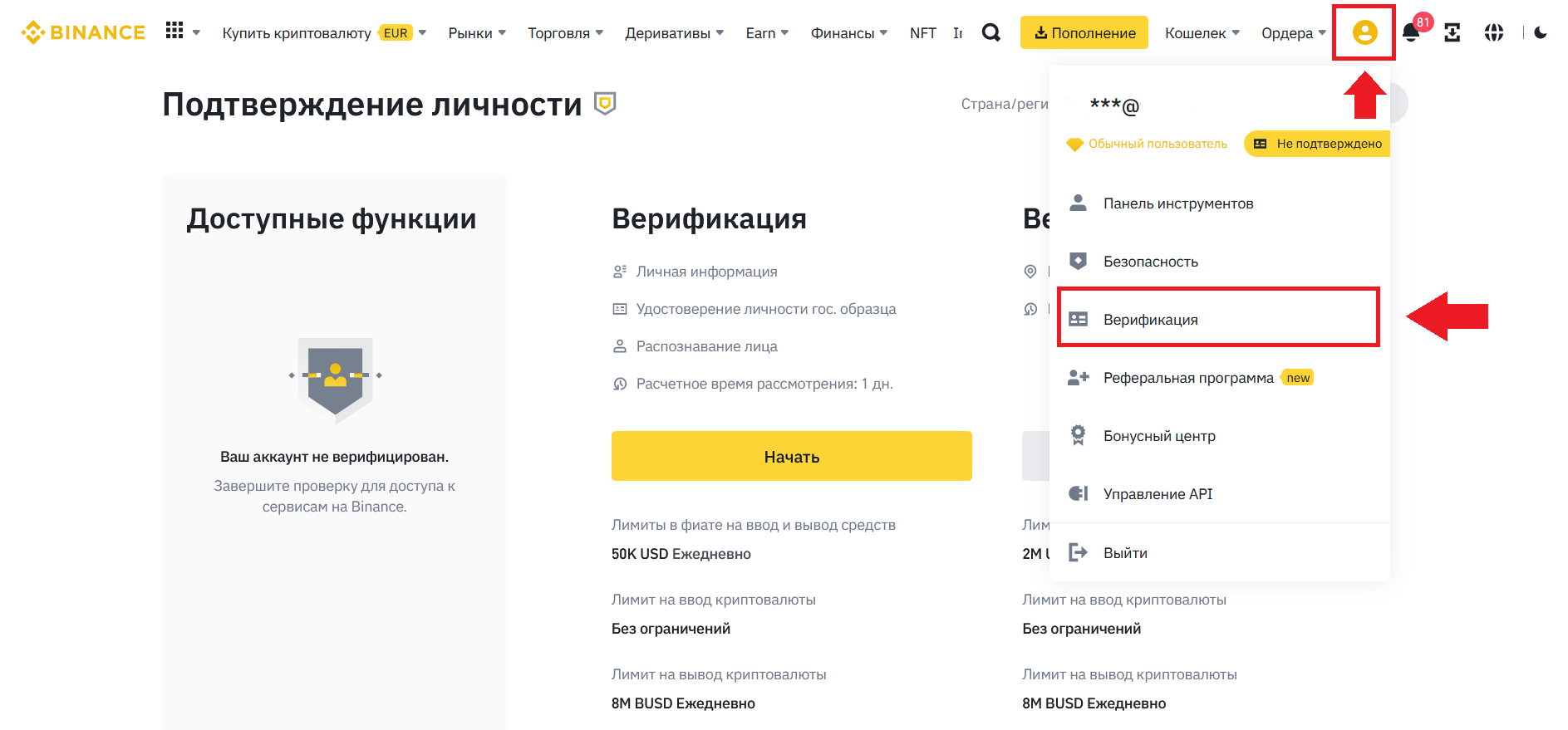The height and width of the screenshot is (730, 1568).
Task: Click the Реферальная программа add-user icon
Action: [x=1078, y=377]
